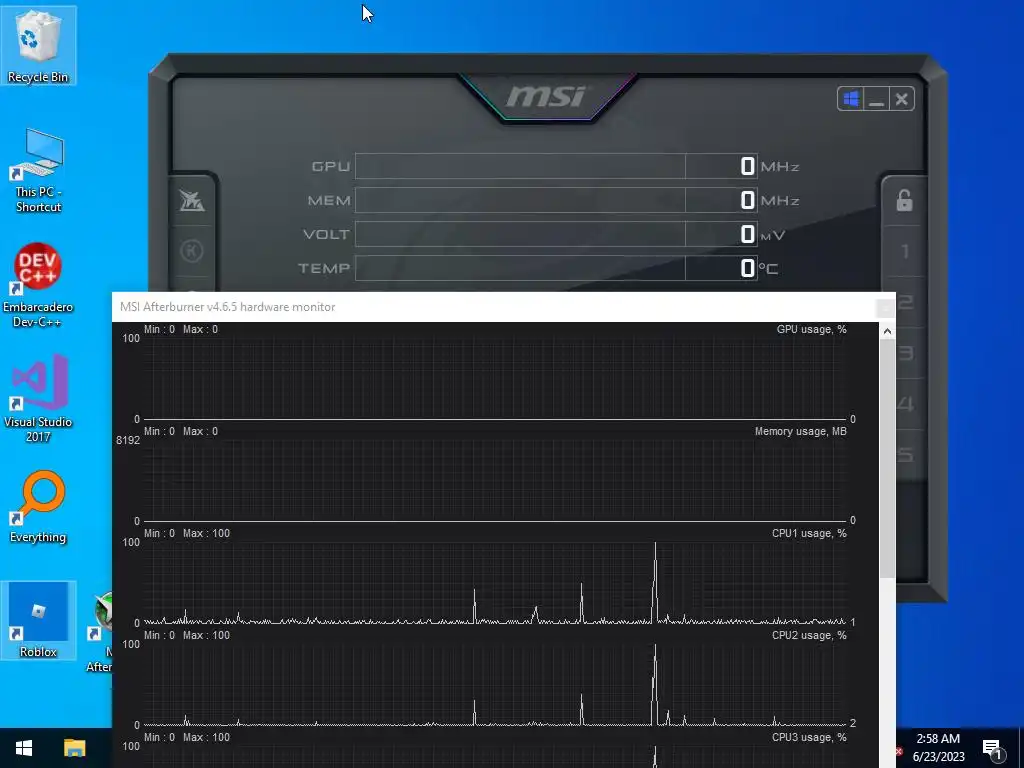The height and width of the screenshot is (768, 1024).
Task: Toggle the profile lock padlock icon
Action: tap(904, 200)
